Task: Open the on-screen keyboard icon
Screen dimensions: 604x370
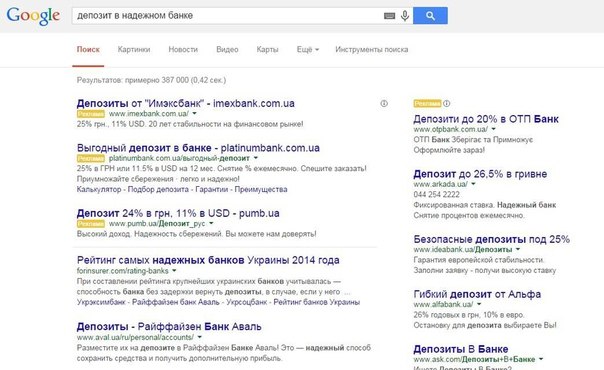Action: coord(389,16)
